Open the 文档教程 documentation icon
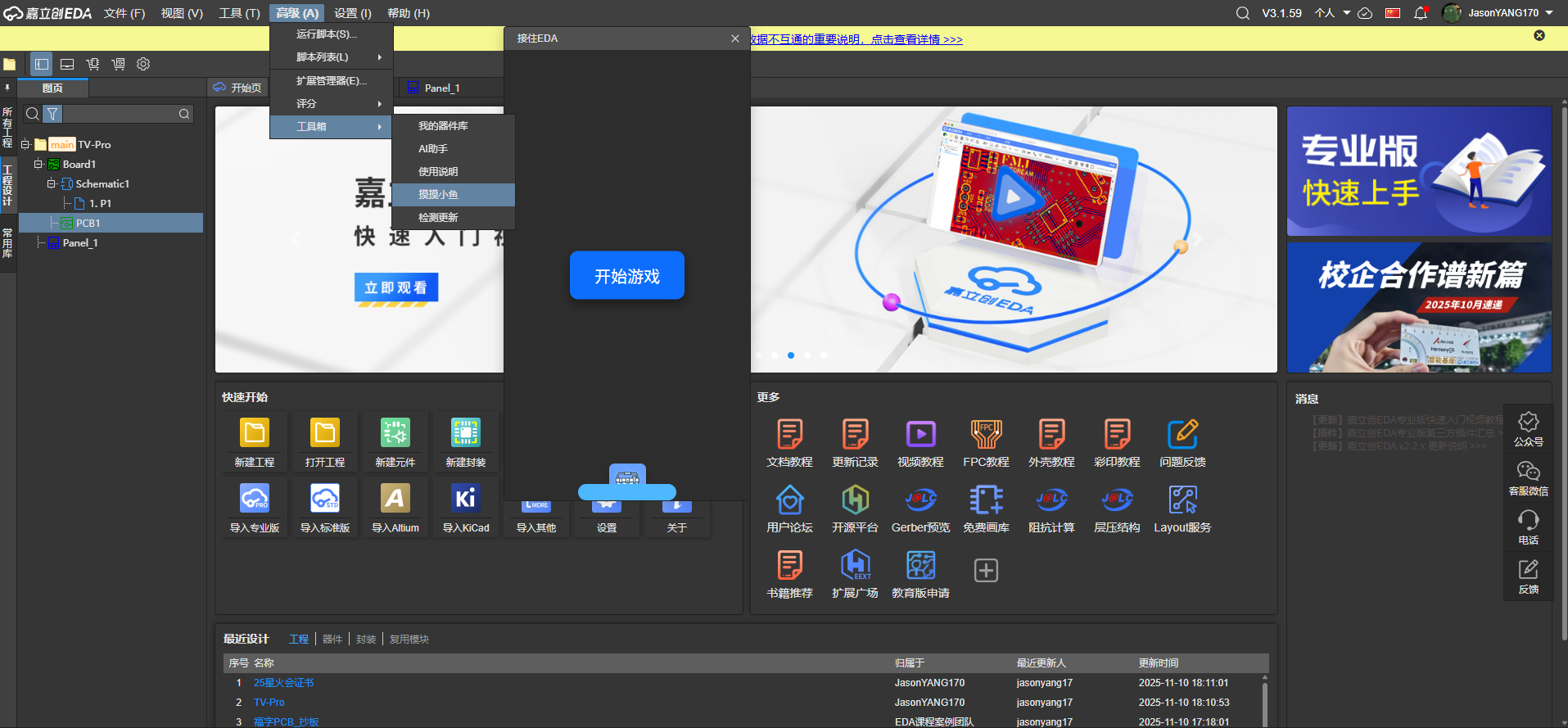The height and width of the screenshot is (728, 1568). [x=790, y=434]
